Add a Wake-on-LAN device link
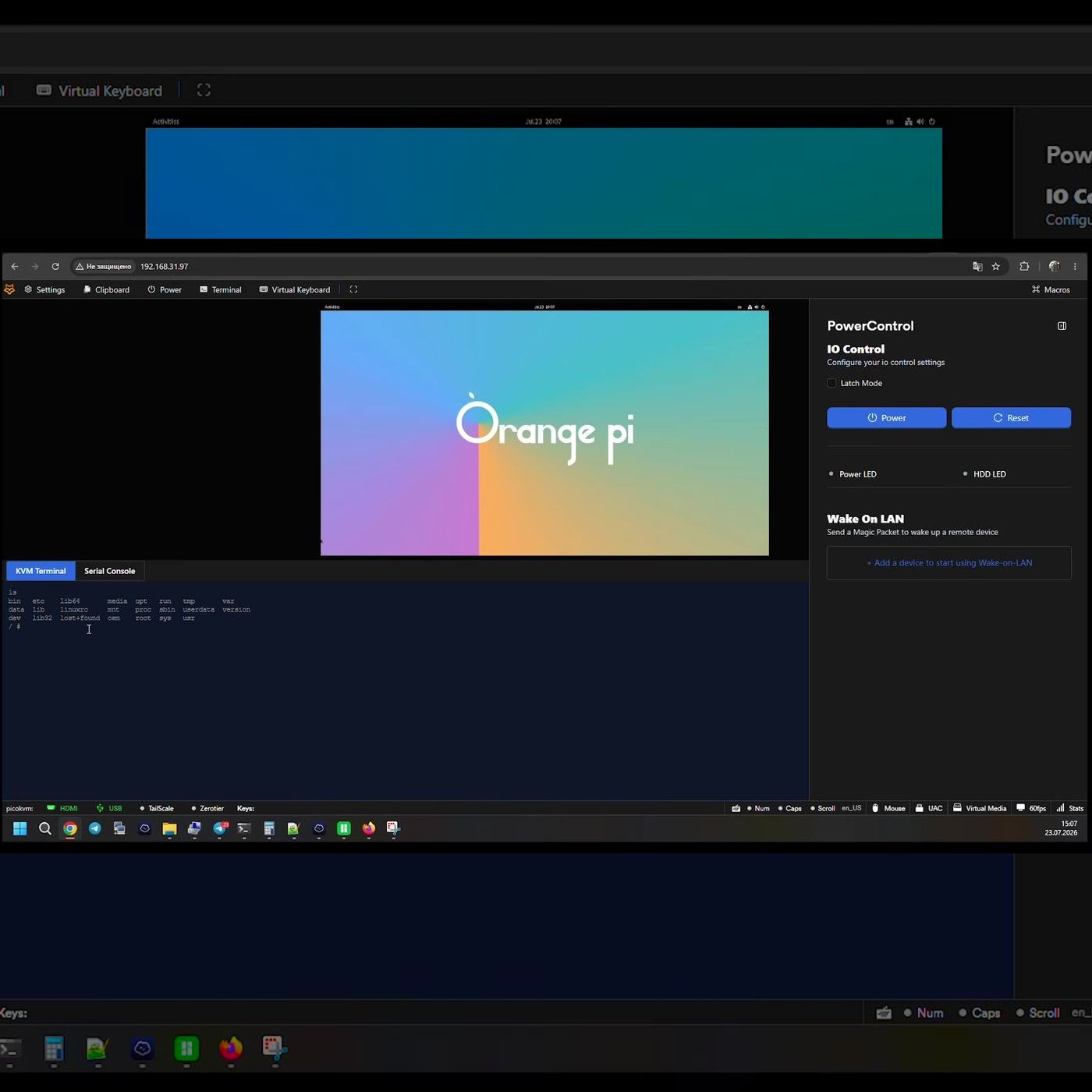The width and height of the screenshot is (1092, 1092). click(x=949, y=562)
